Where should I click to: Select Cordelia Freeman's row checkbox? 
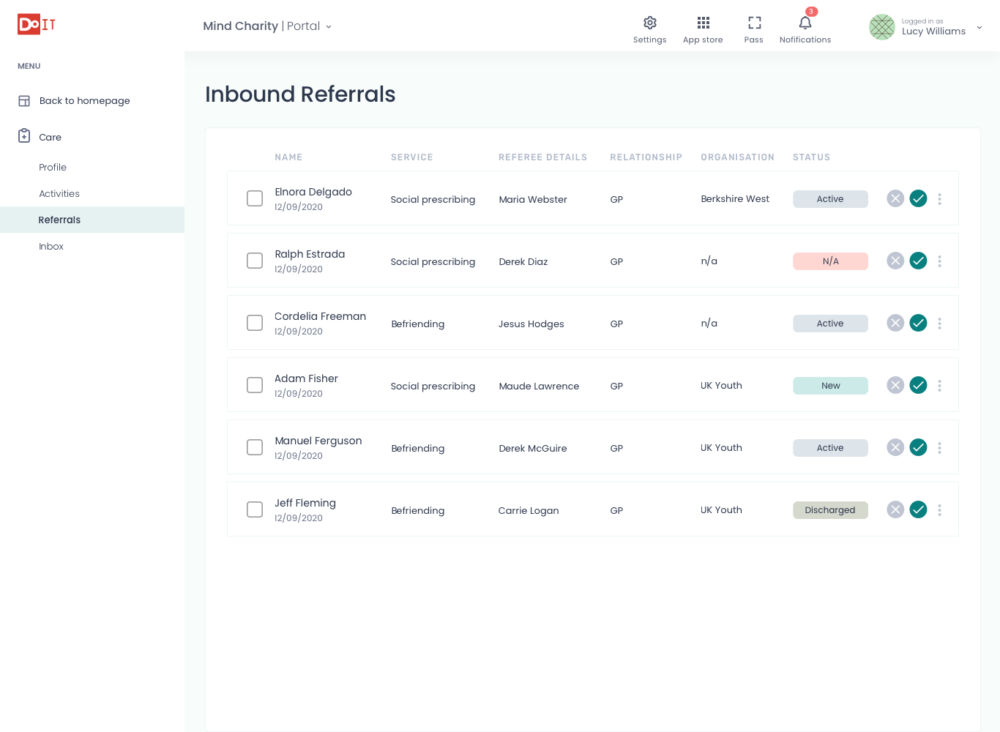[255, 323]
